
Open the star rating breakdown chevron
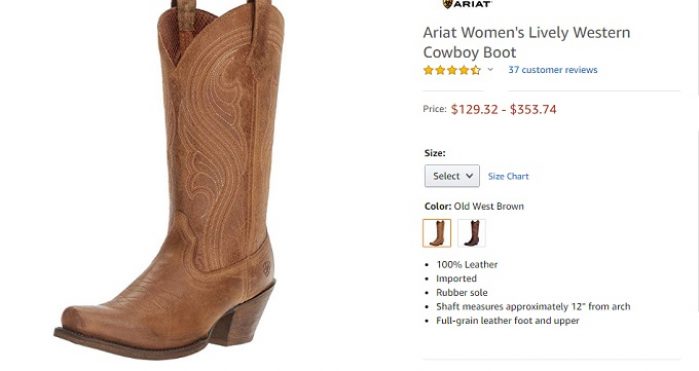pos(490,70)
